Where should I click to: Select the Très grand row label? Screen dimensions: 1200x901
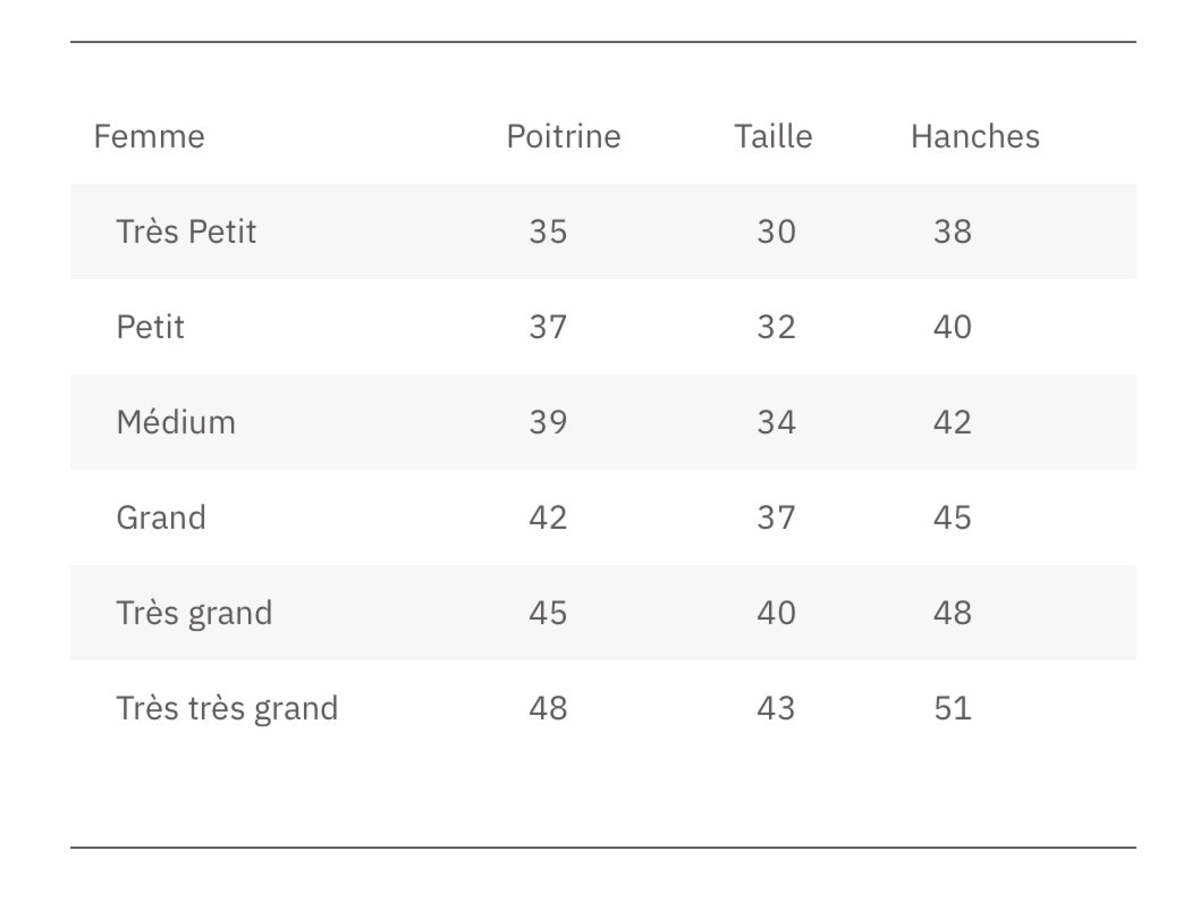(194, 612)
